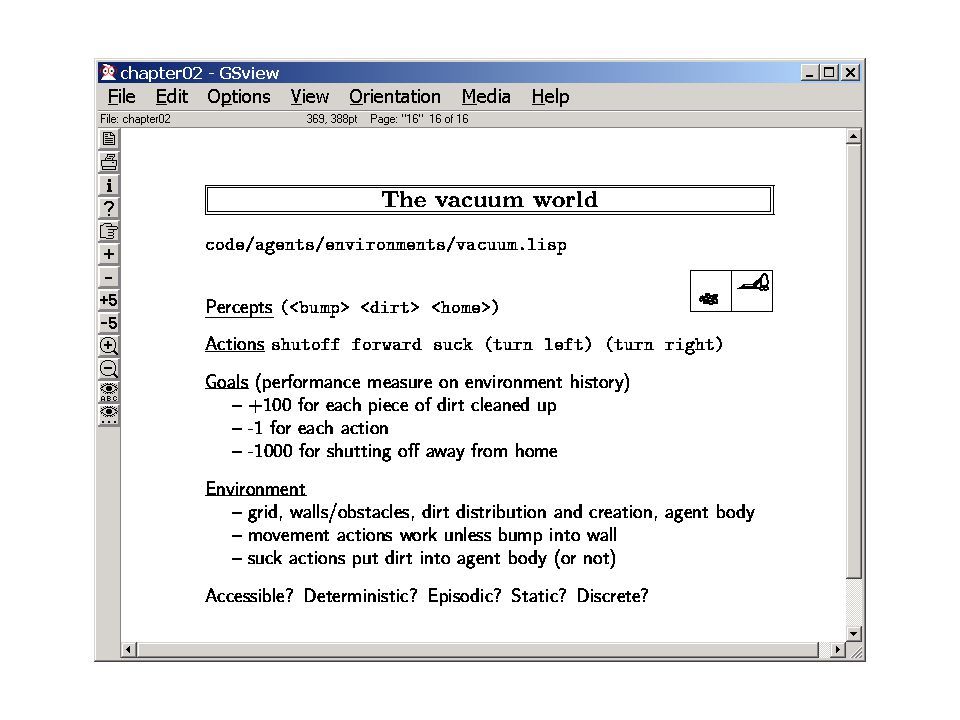Go to the next page with the plus icon

[x=109, y=254]
